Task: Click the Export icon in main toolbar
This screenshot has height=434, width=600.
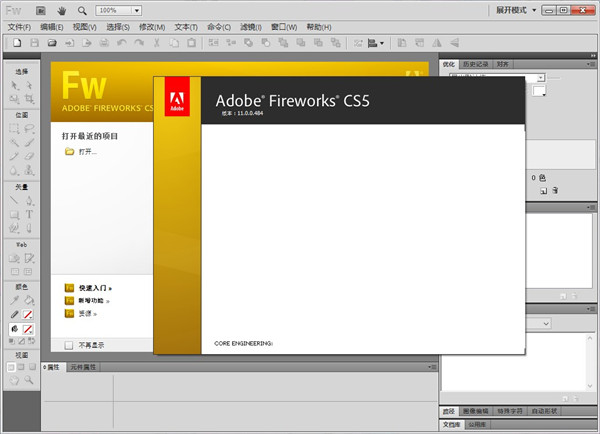Action: coord(87,43)
